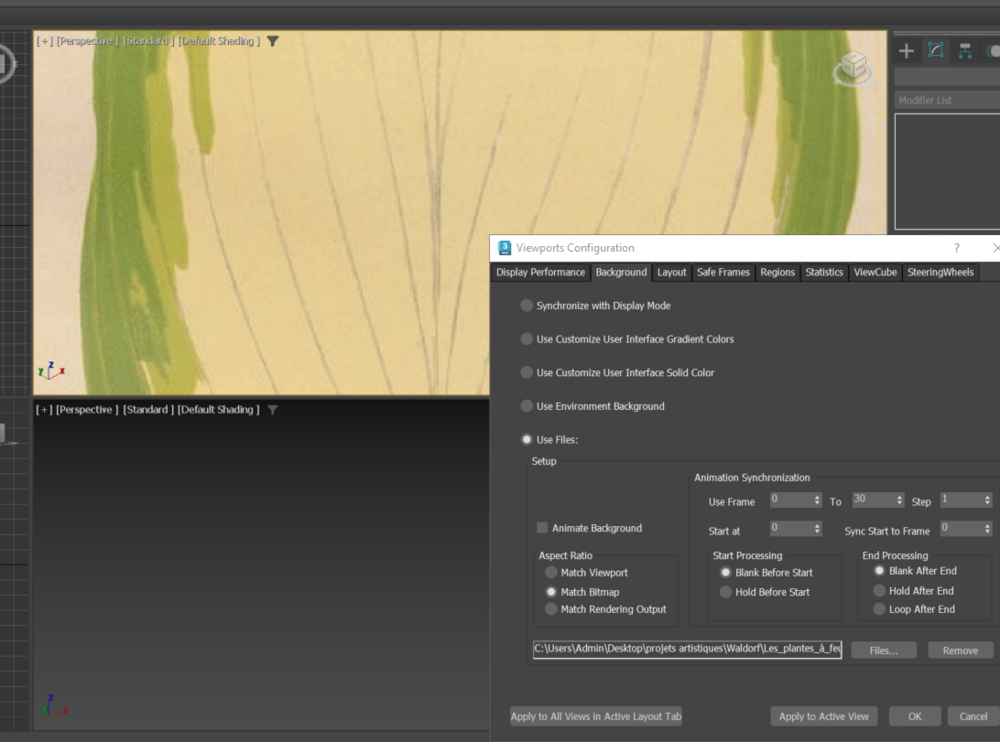The image size is (1000, 742).
Task: Open the Modifier List dropdown
Action: [x=947, y=100]
